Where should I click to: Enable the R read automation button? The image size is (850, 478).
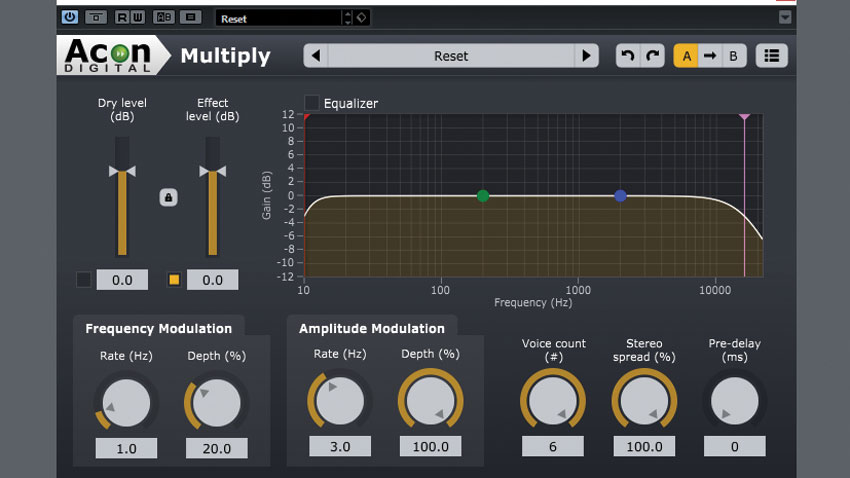(x=122, y=17)
